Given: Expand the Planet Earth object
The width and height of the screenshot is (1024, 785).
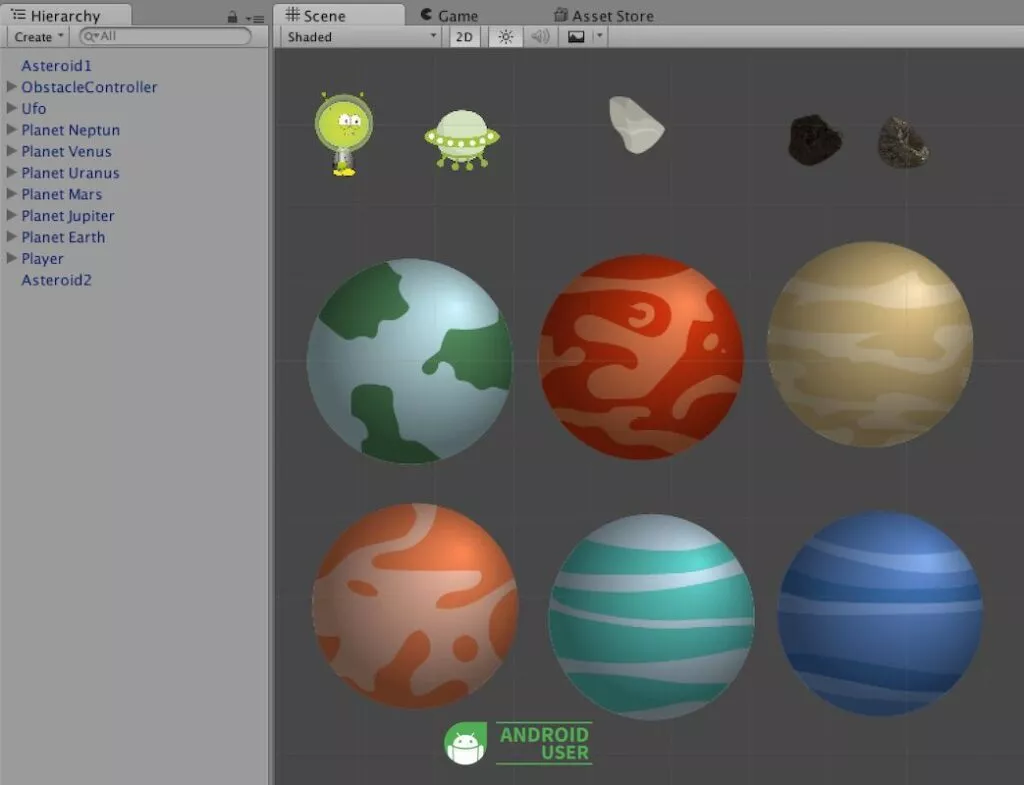Looking at the screenshot, I should pos(11,236).
